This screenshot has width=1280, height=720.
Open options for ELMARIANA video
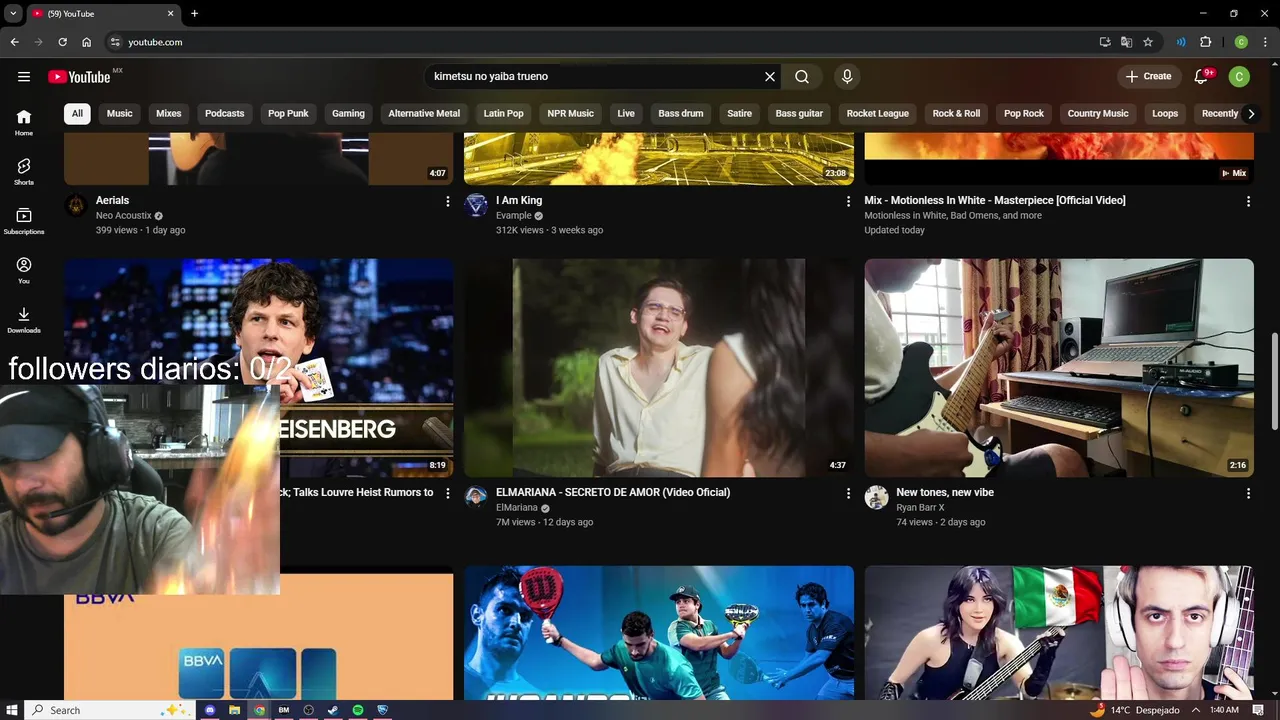848,493
